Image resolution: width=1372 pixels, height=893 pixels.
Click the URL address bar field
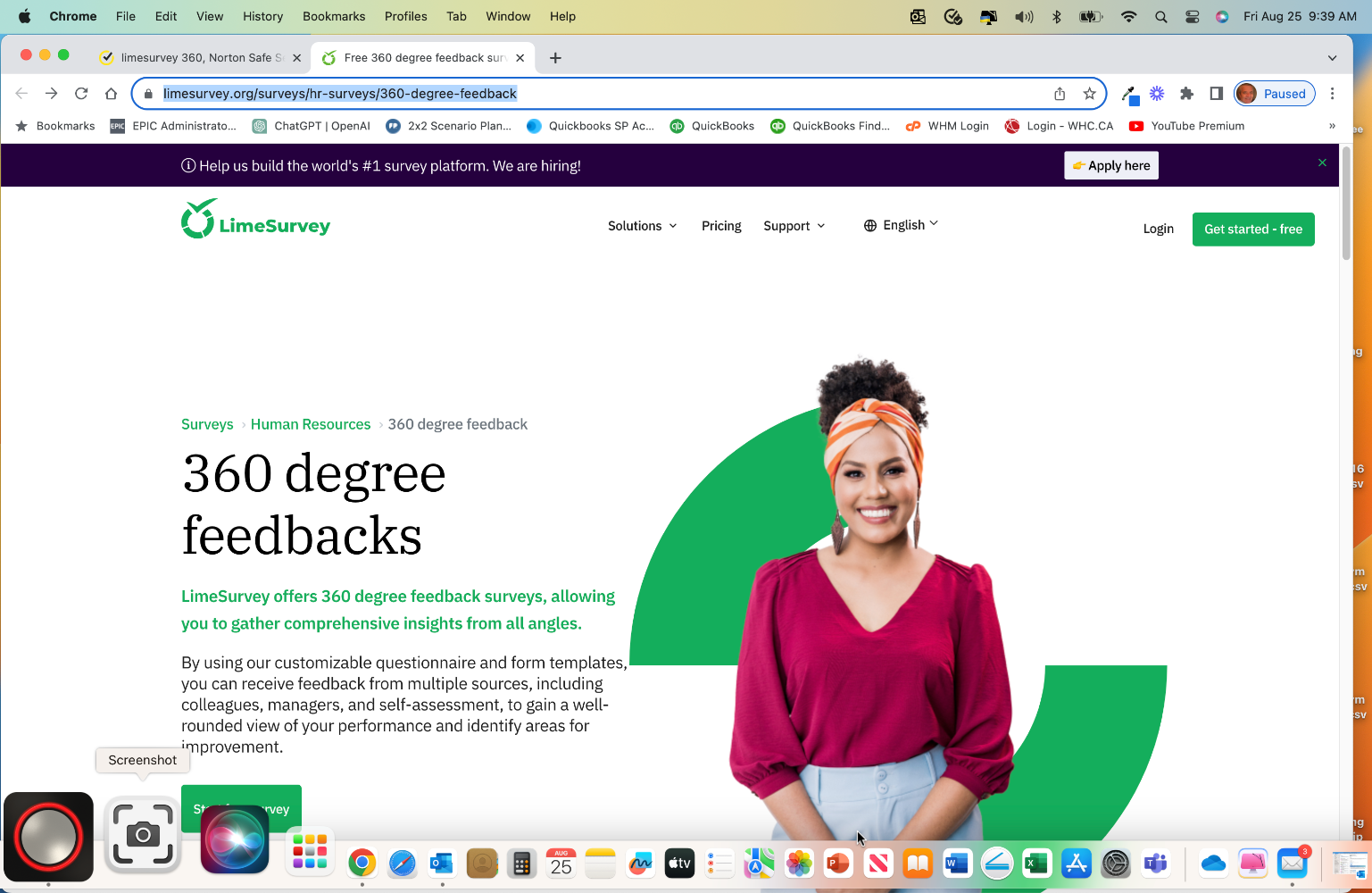tap(589, 94)
